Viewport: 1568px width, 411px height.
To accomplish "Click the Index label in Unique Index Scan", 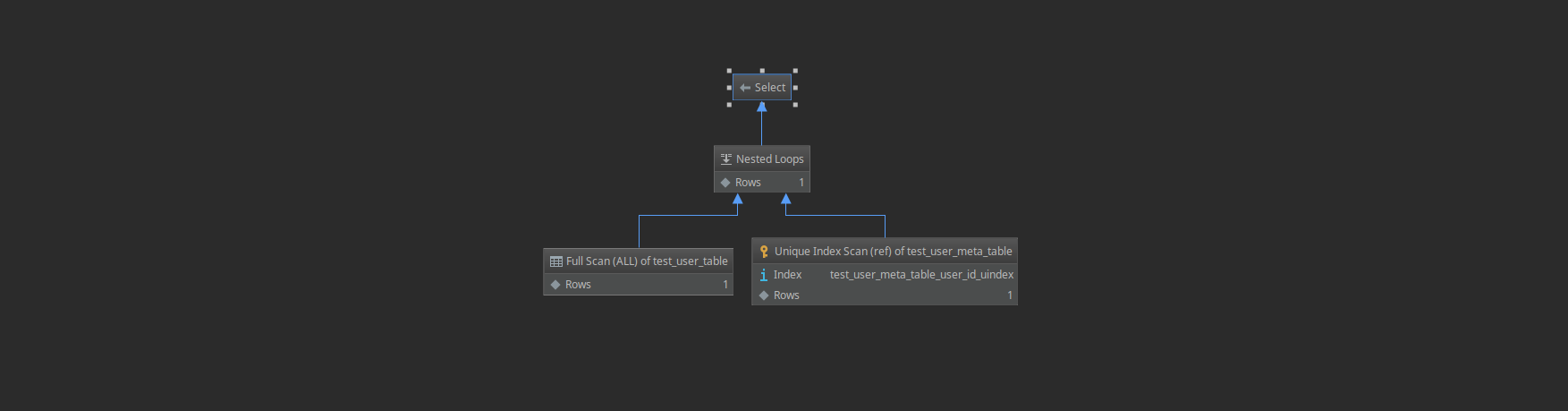I will point(787,275).
